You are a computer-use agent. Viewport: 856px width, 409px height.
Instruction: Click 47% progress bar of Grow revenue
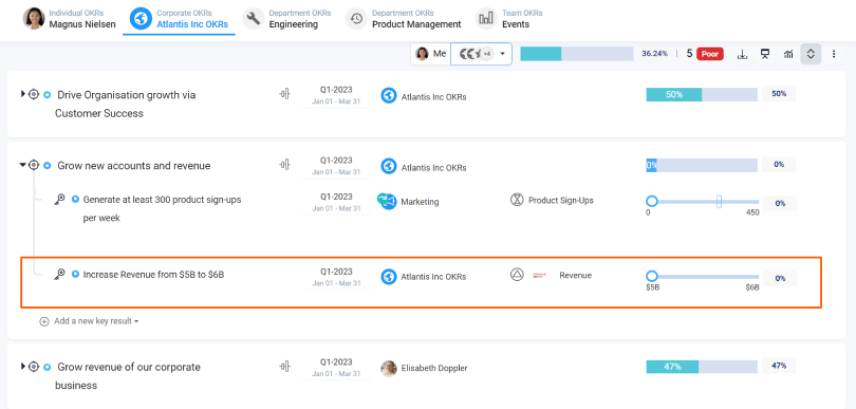point(702,366)
